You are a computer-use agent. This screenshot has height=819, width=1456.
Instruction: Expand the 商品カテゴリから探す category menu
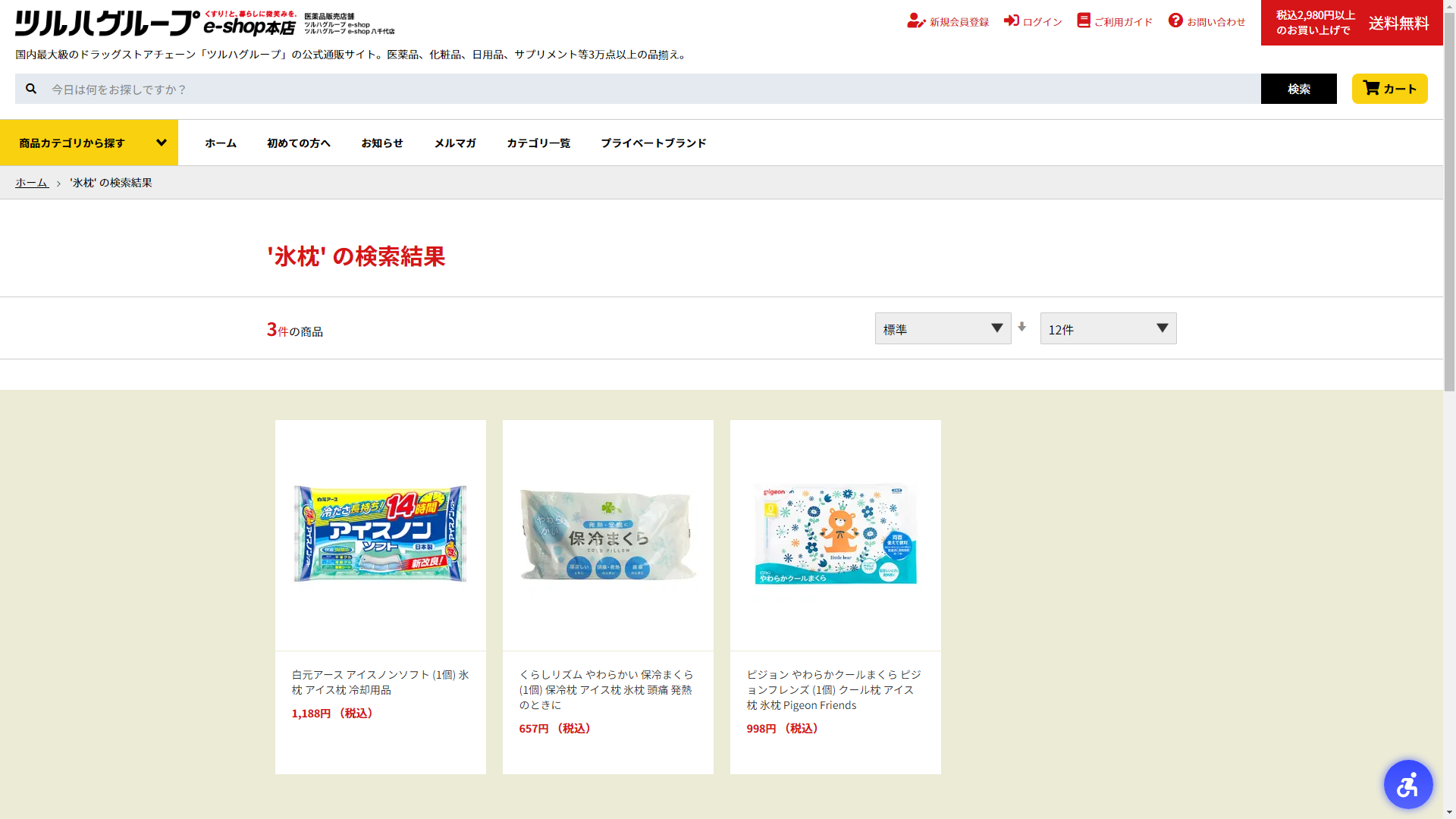click(89, 143)
